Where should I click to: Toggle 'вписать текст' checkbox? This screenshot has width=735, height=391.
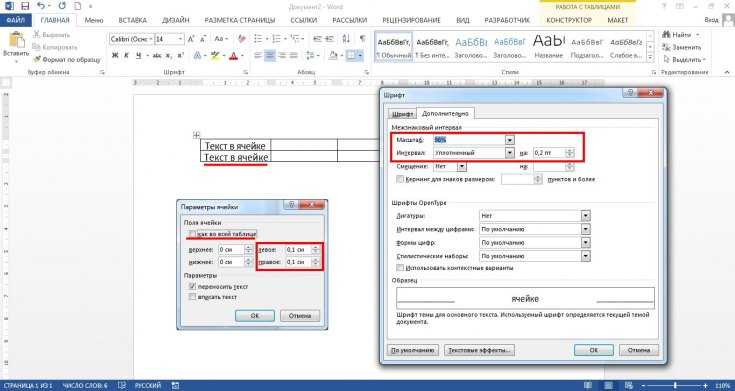click(192, 297)
